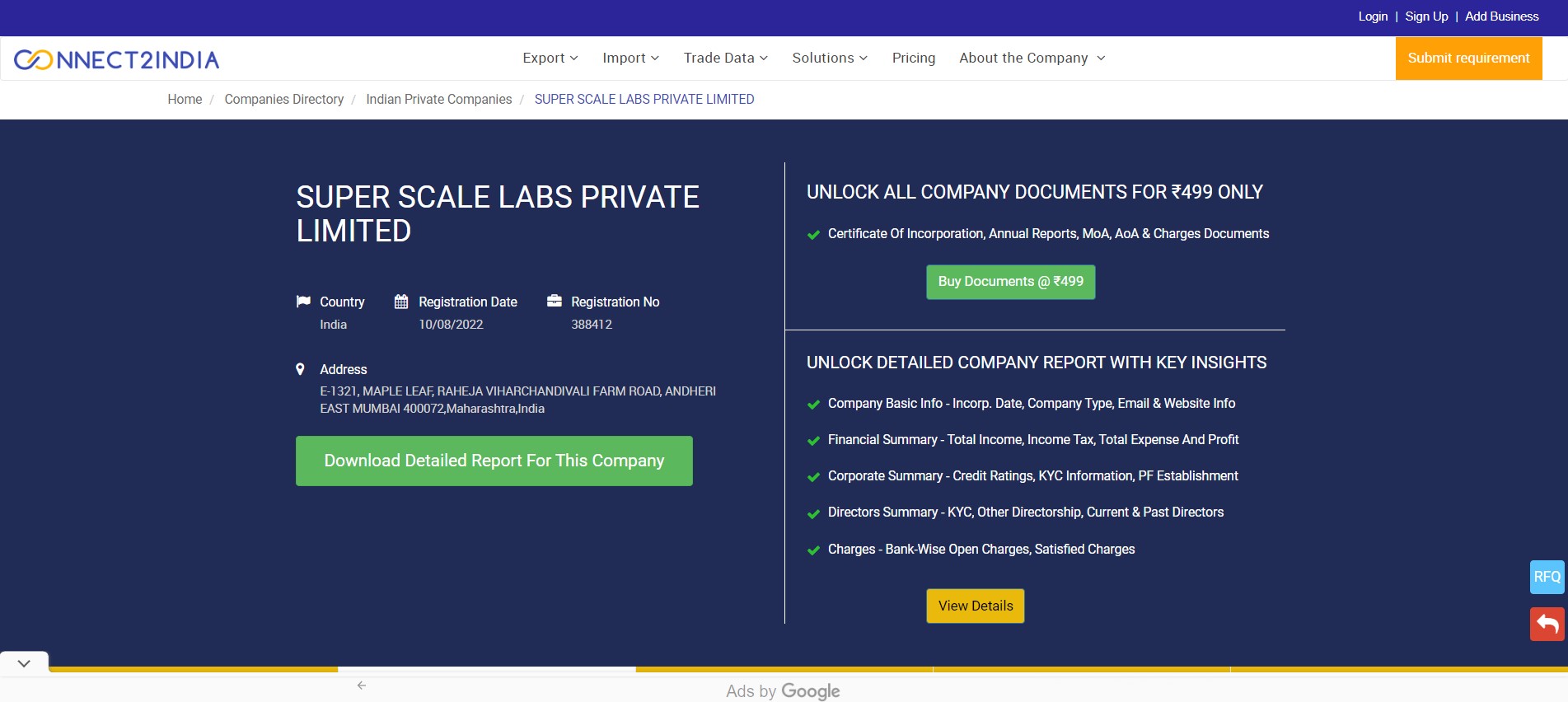Click SUPER SCALE LABS breadcrumb link
This screenshot has width=1568, height=702.
[644, 99]
